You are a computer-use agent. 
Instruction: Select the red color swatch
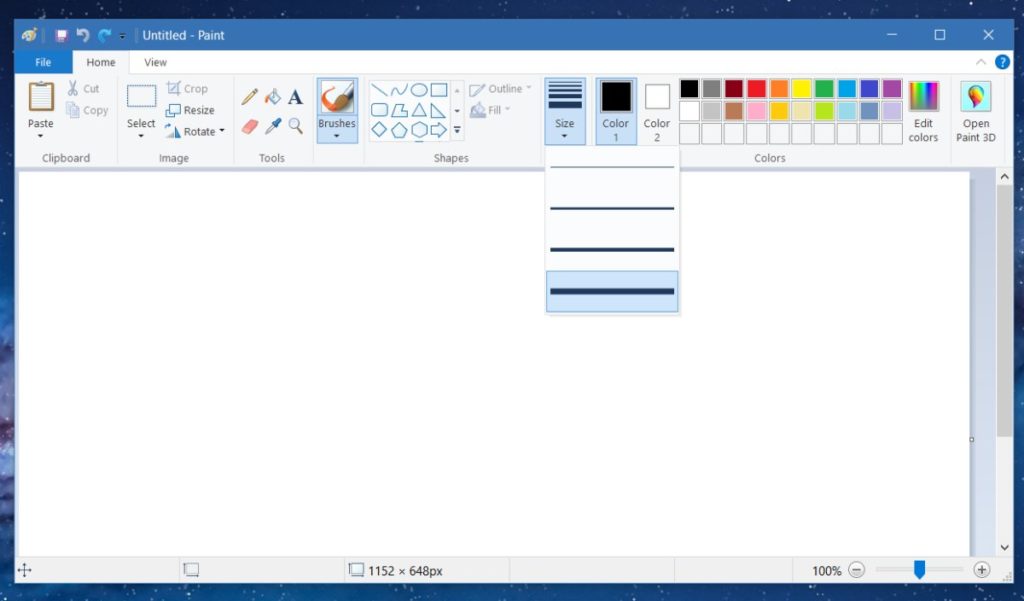[757, 87]
